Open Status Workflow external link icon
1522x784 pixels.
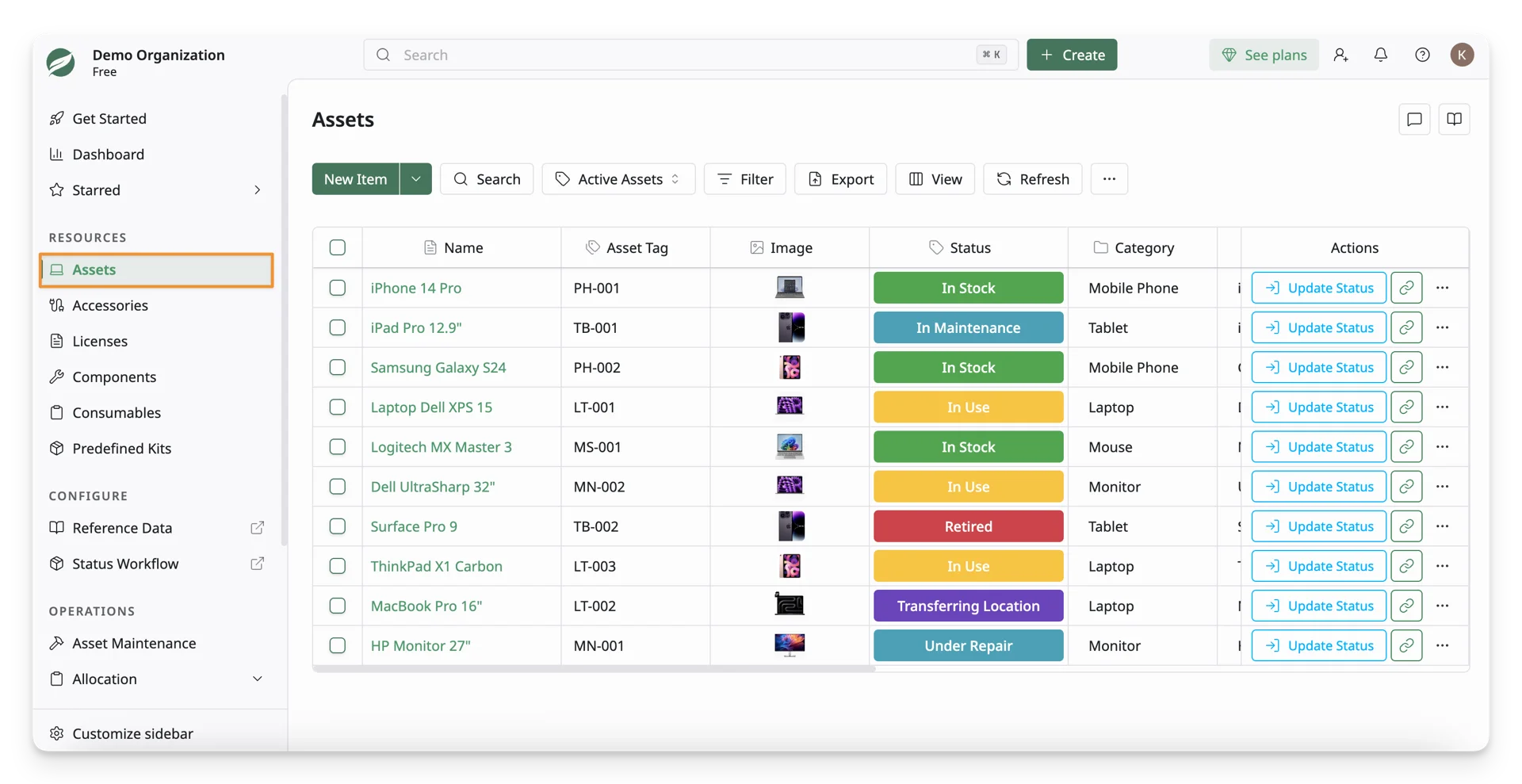257,564
